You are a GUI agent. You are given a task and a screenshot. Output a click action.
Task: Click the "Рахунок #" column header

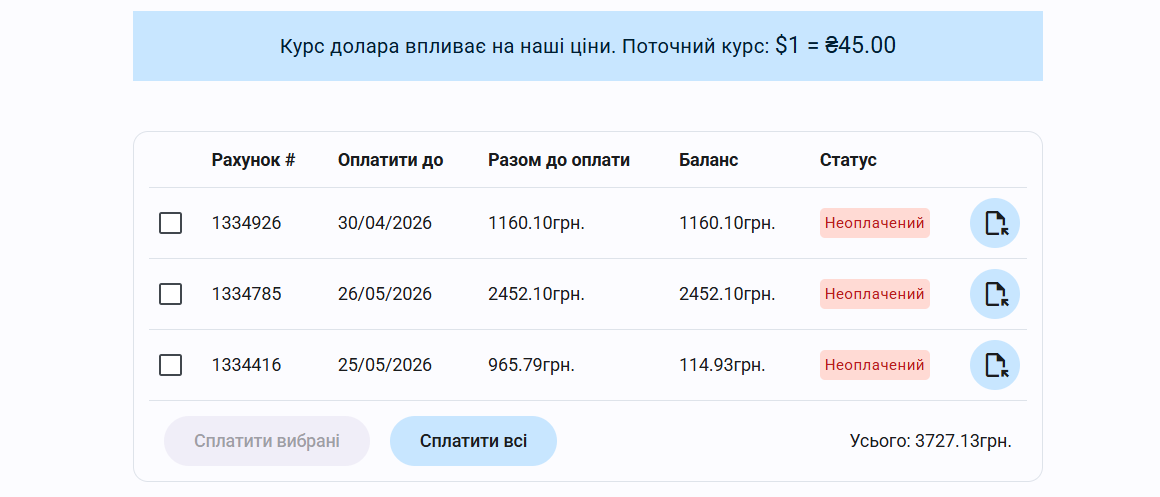click(x=253, y=160)
